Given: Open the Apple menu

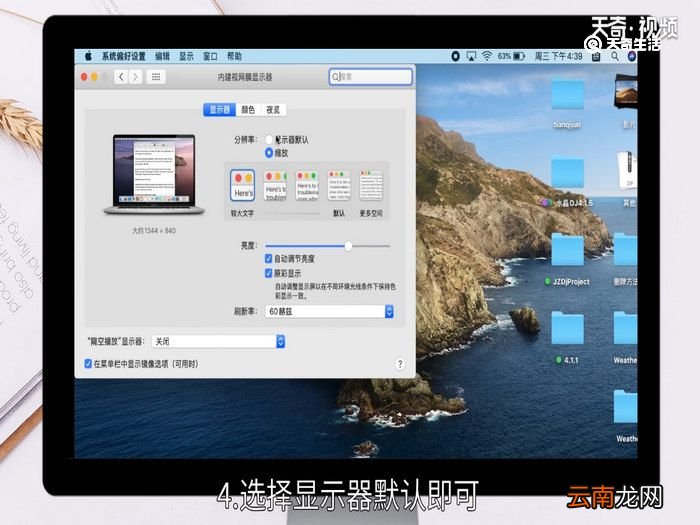Looking at the screenshot, I should pyautogui.click(x=88, y=56).
